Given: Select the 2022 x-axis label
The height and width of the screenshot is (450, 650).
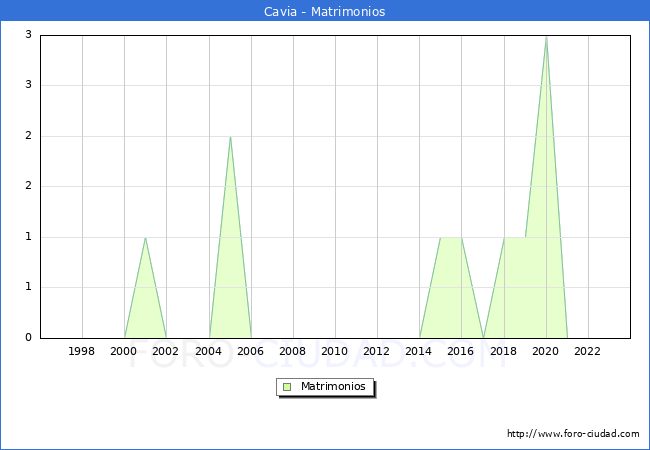Looking at the screenshot, I should pos(587,351).
